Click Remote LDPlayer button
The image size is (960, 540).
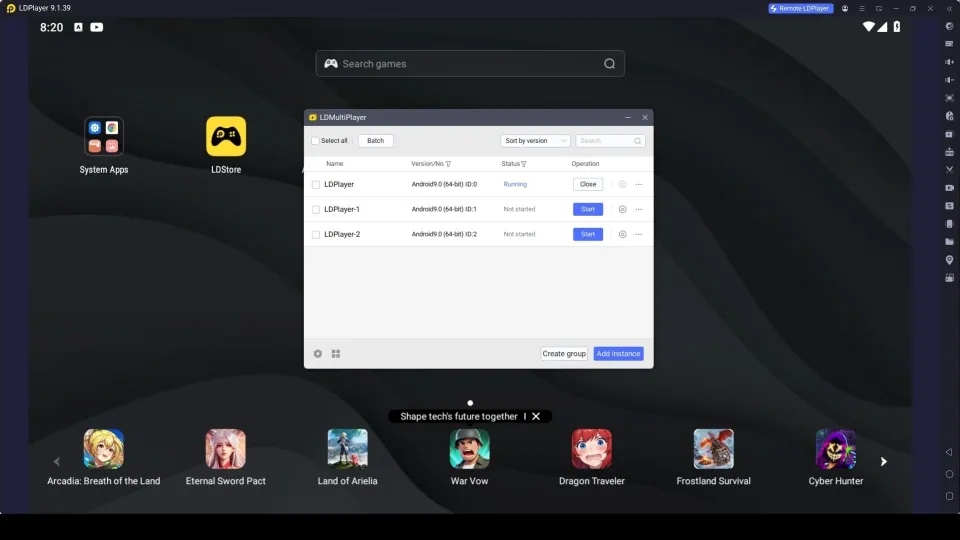click(x=801, y=9)
